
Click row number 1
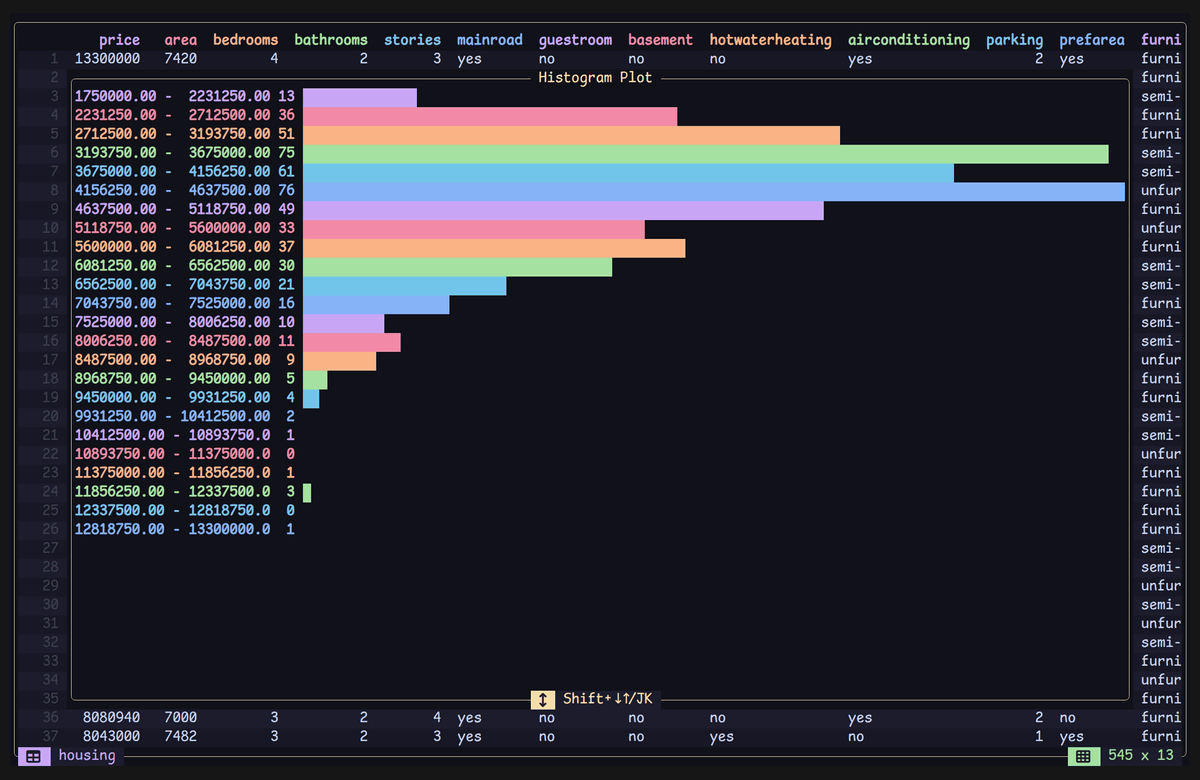(55, 59)
